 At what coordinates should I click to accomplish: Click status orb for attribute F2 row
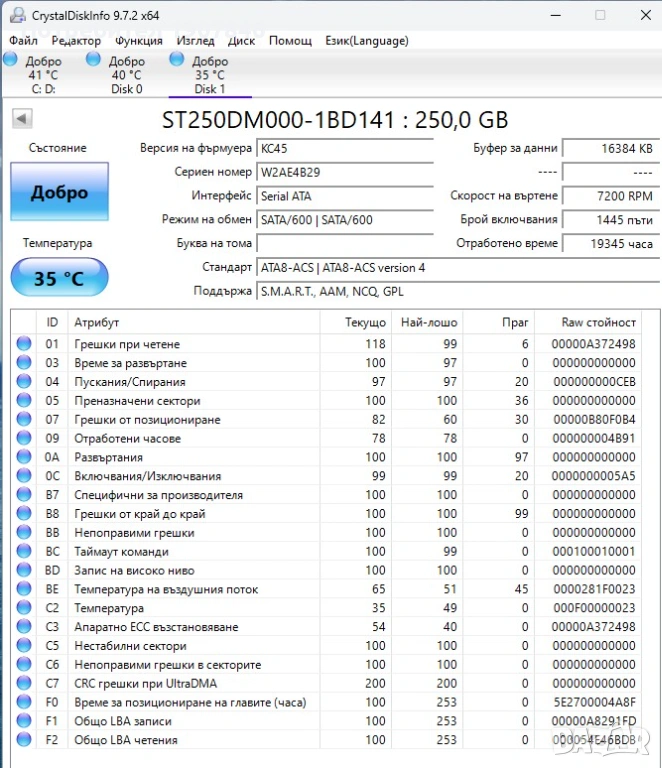coord(24,740)
